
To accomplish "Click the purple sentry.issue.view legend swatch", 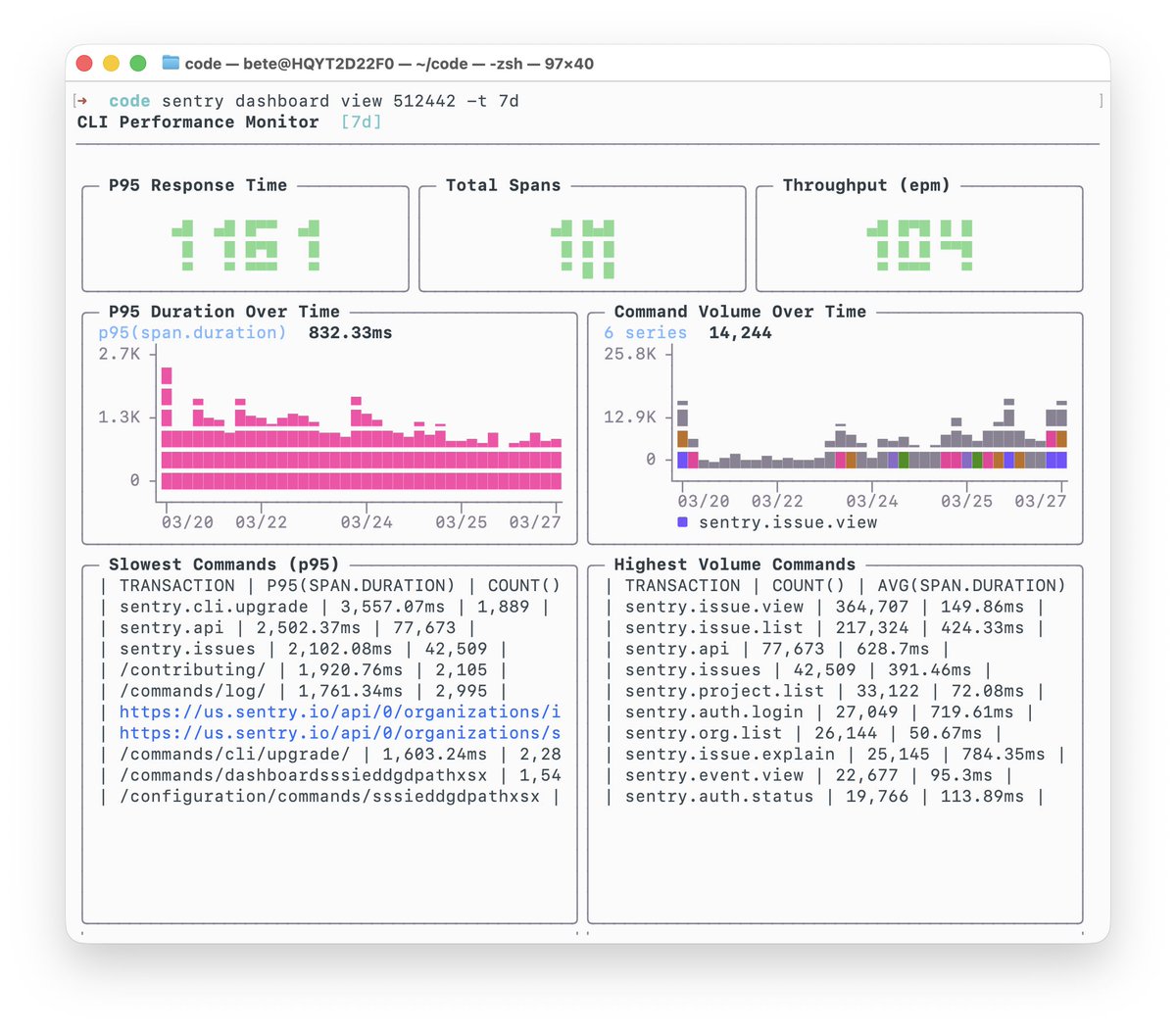I will click(x=683, y=522).
